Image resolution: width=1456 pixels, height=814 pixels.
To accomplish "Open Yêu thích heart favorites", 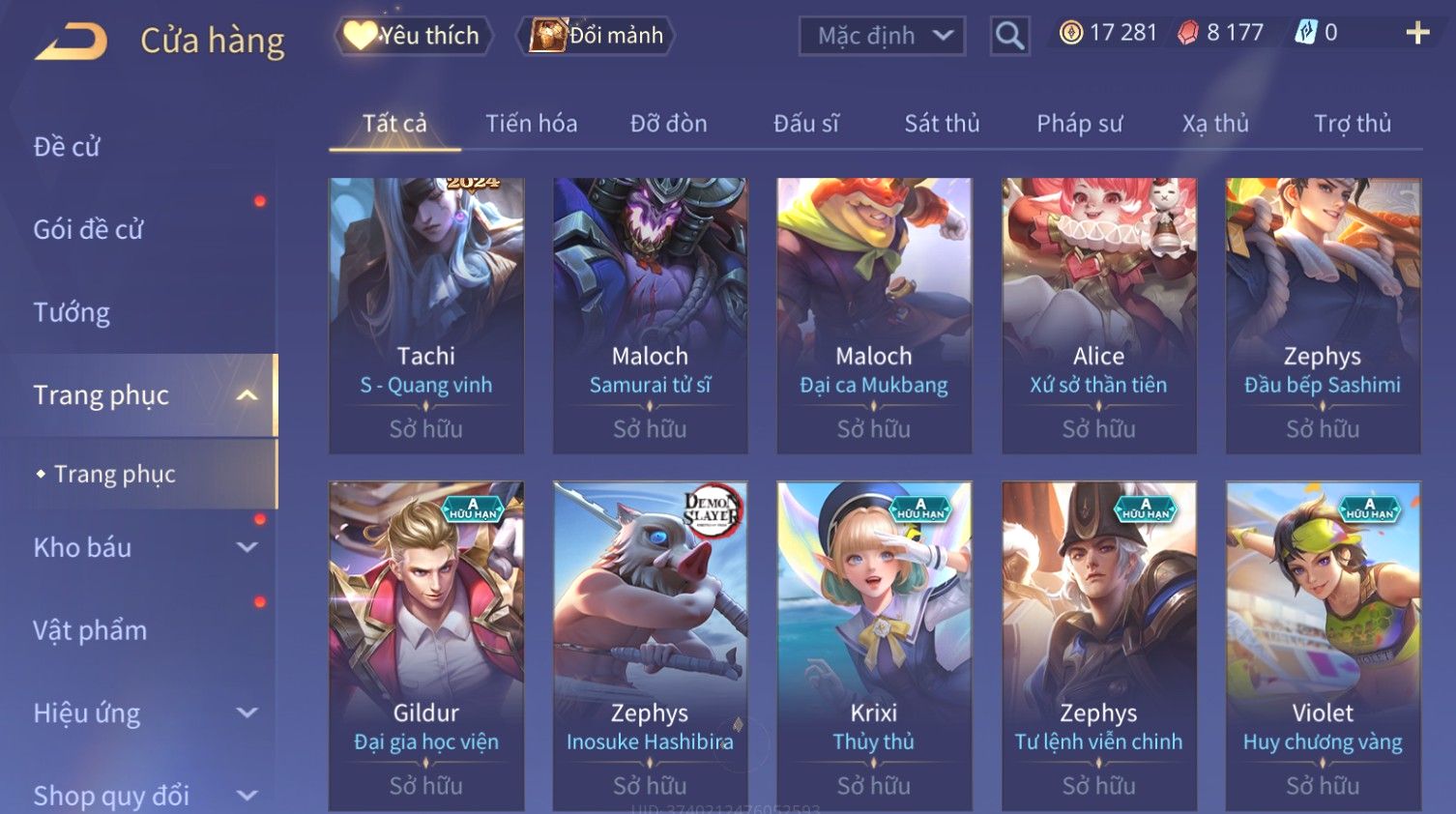I will (413, 36).
